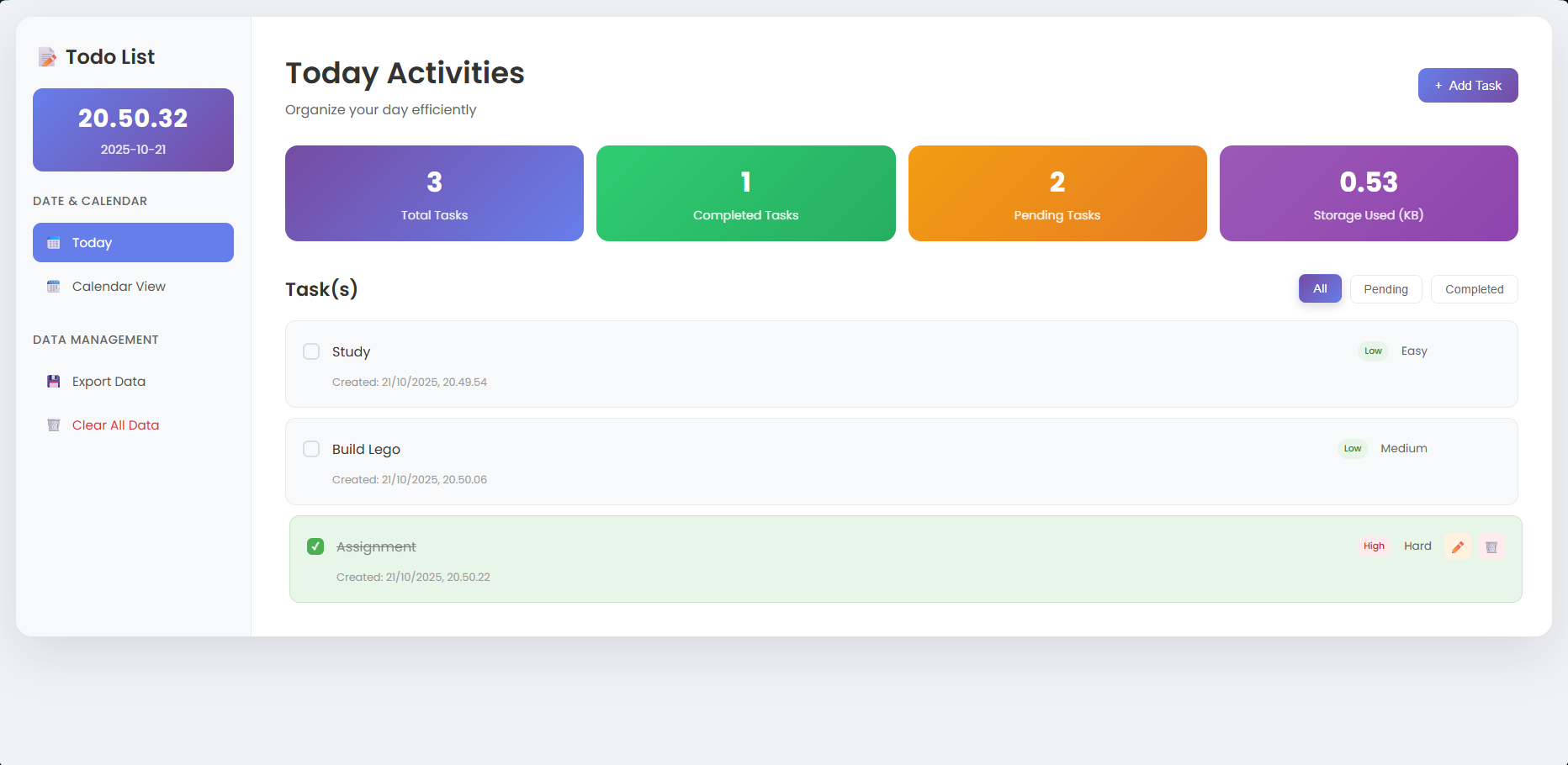Click the plus icon on Add Task button

[x=1437, y=85]
